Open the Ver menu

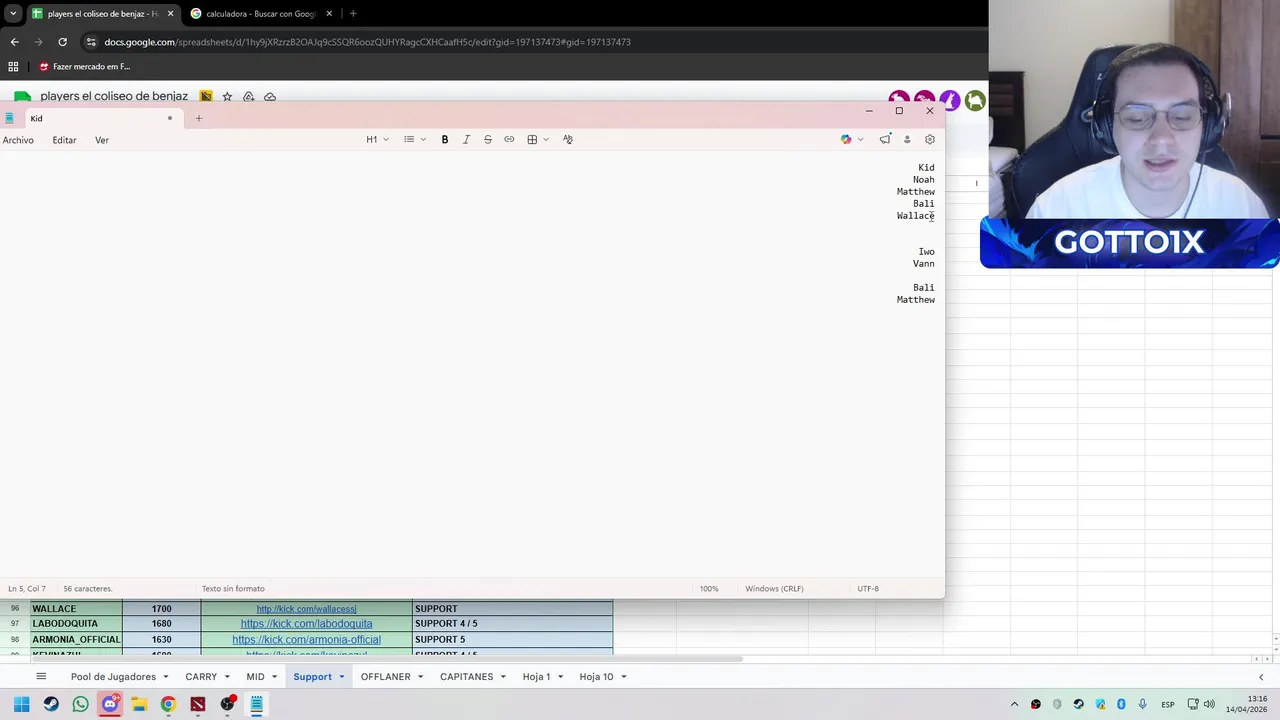tap(102, 140)
